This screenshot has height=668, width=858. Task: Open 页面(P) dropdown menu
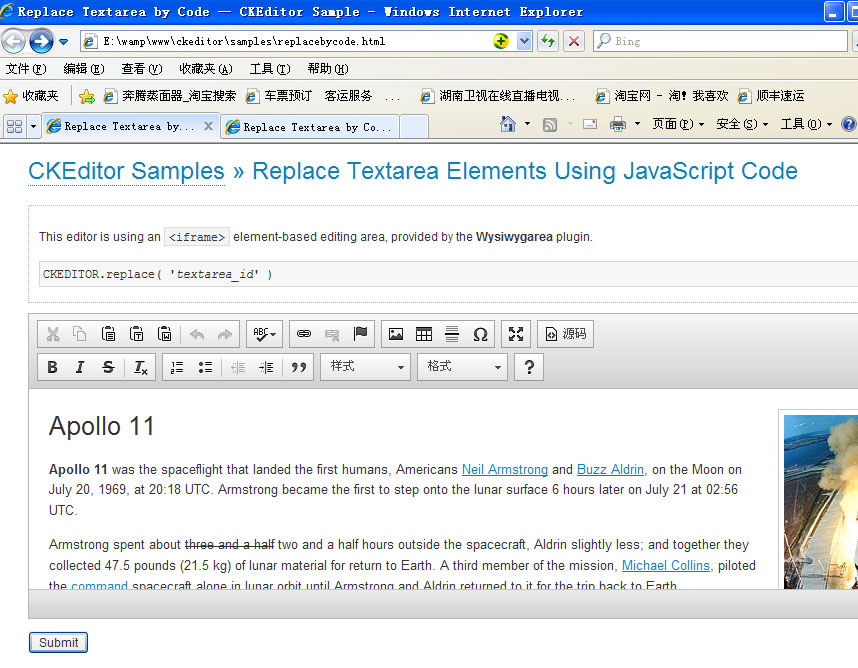[678, 124]
